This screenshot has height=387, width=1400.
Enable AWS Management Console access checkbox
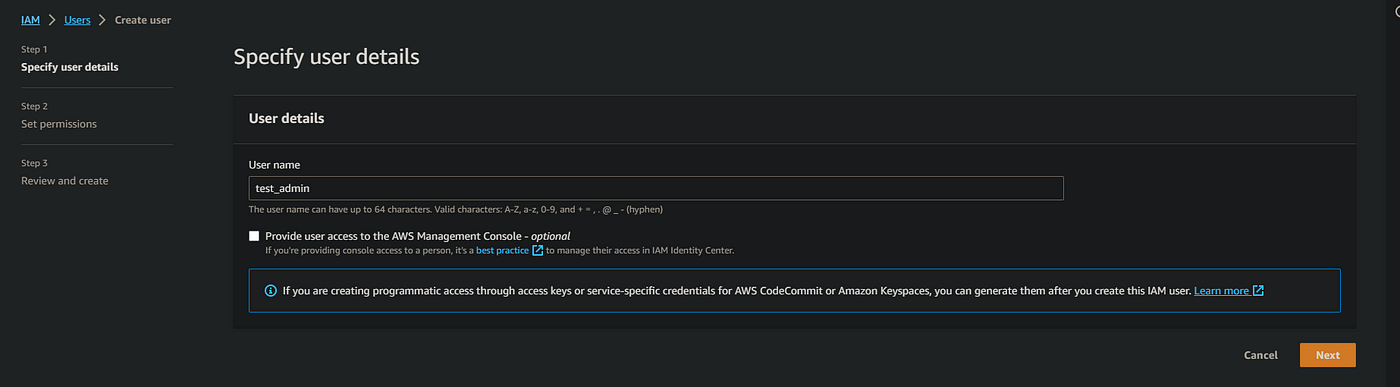(x=254, y=236)
